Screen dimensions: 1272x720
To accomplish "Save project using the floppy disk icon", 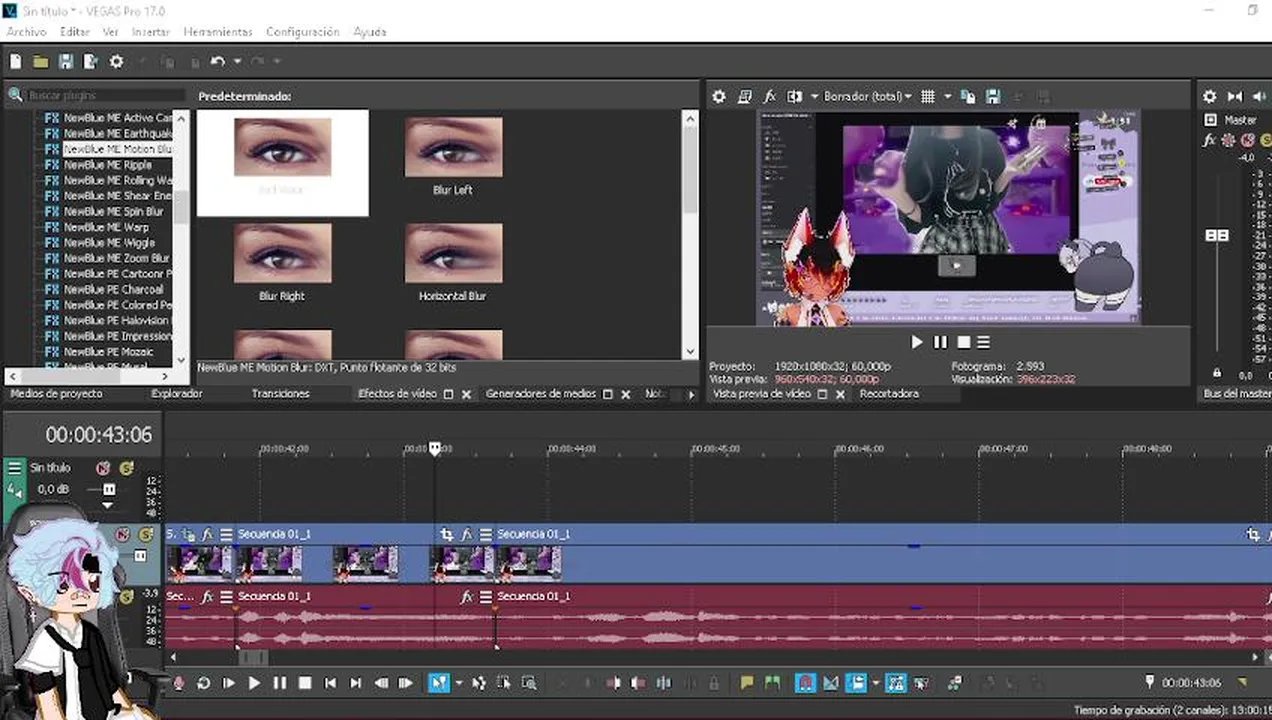I will pyautogui.click(x=65, y=62).
